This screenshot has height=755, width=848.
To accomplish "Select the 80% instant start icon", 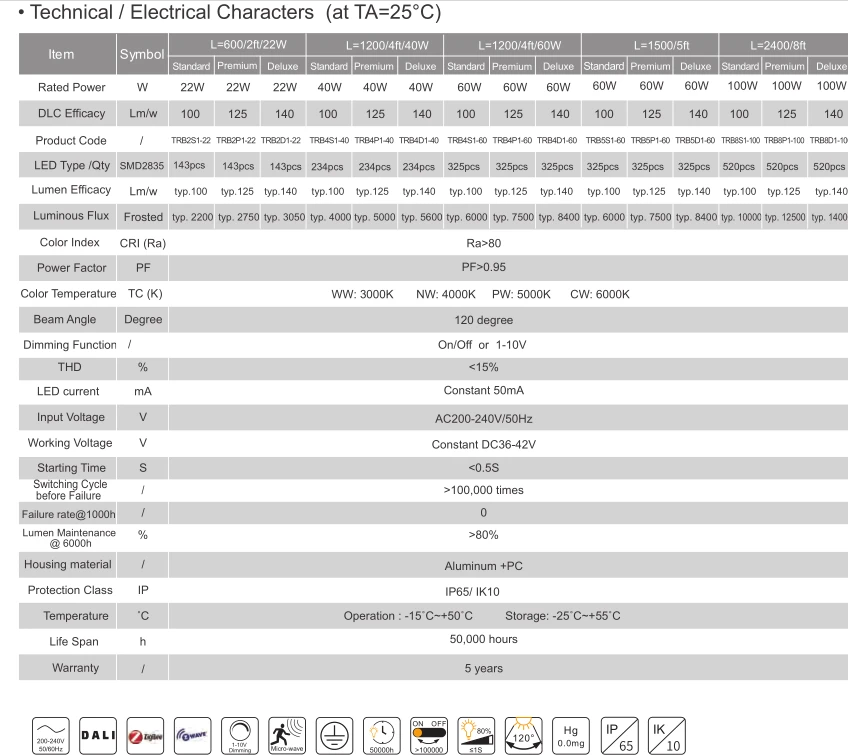I will (x=476, y=736).
